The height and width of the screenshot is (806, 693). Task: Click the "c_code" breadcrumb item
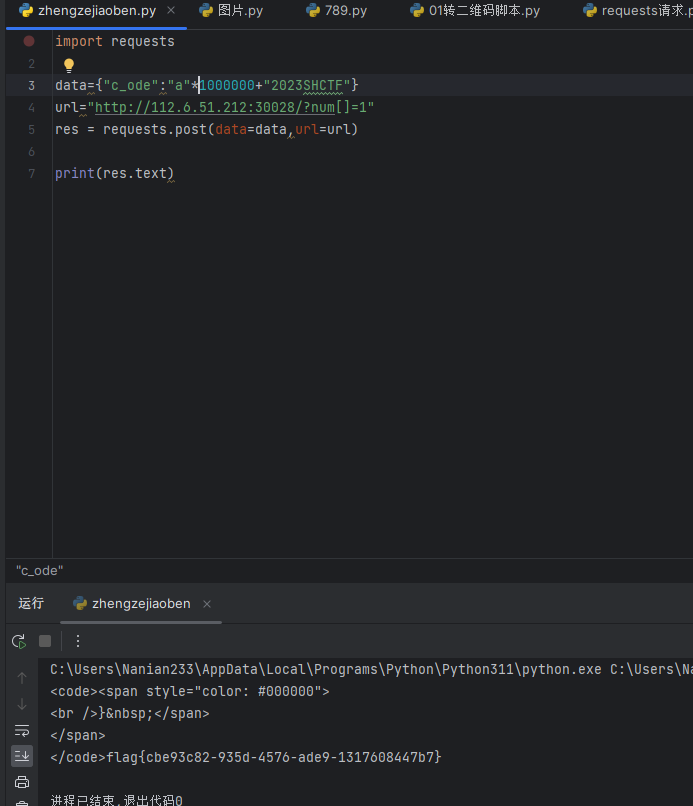pos(39,570)
